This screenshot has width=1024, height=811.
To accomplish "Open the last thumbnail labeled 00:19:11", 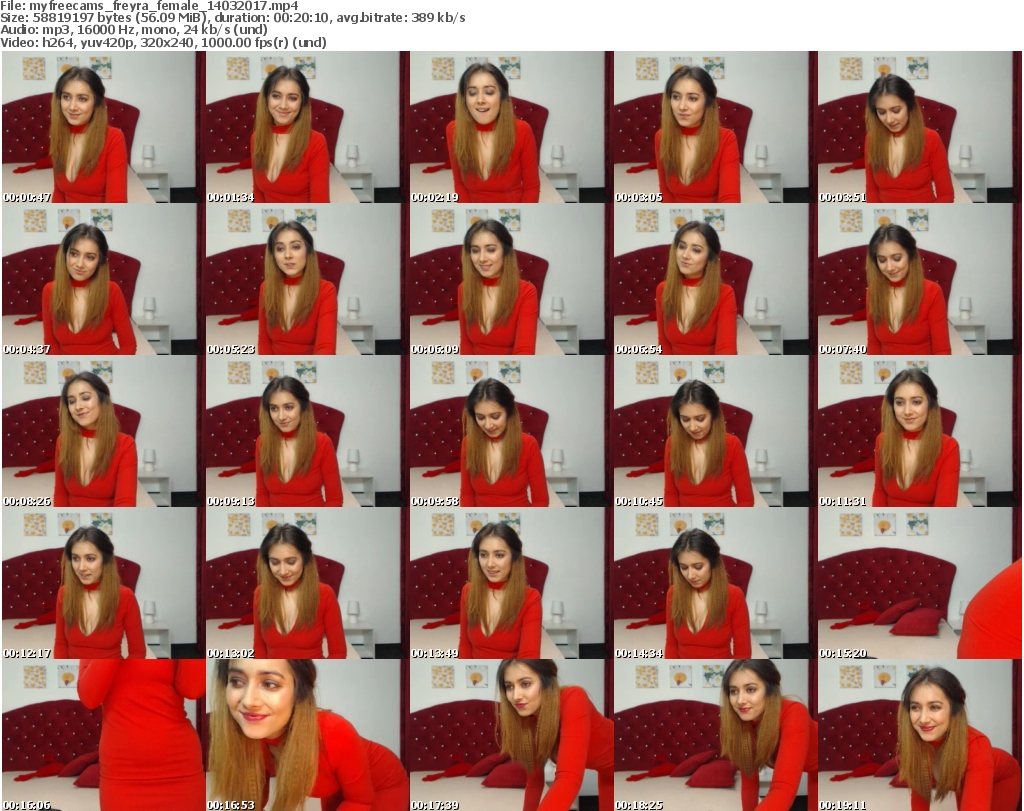I will 920,735.
